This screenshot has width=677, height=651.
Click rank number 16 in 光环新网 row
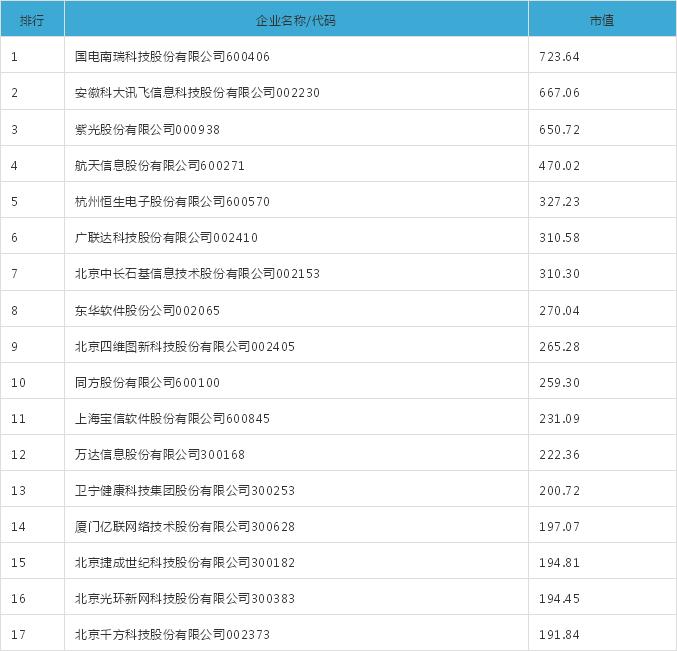pyautogui.click(x=19, y=599)
